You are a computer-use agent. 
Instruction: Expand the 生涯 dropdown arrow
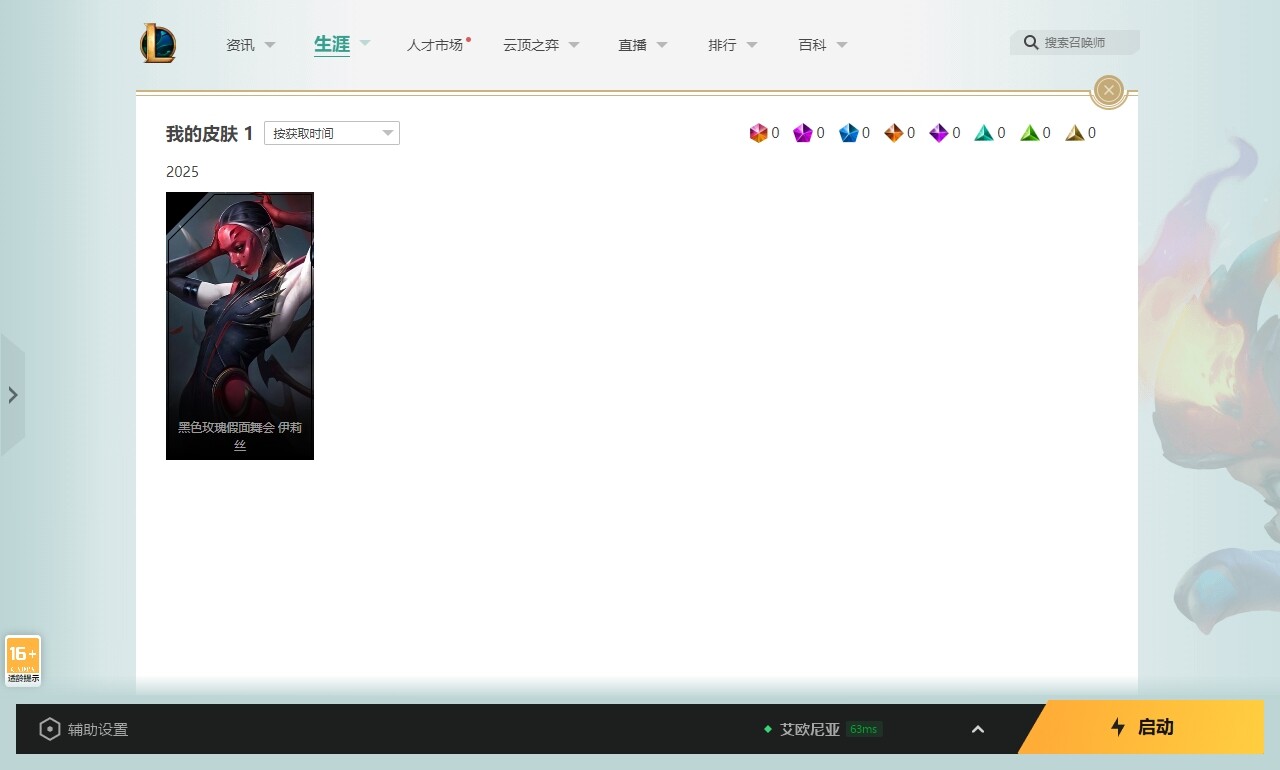click(365, 43)
